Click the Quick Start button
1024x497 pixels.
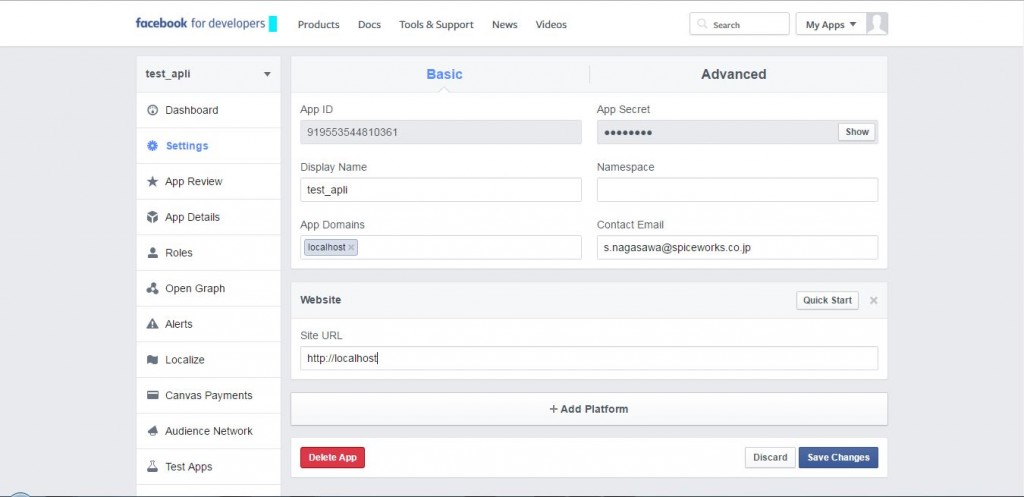pos(827,300)
